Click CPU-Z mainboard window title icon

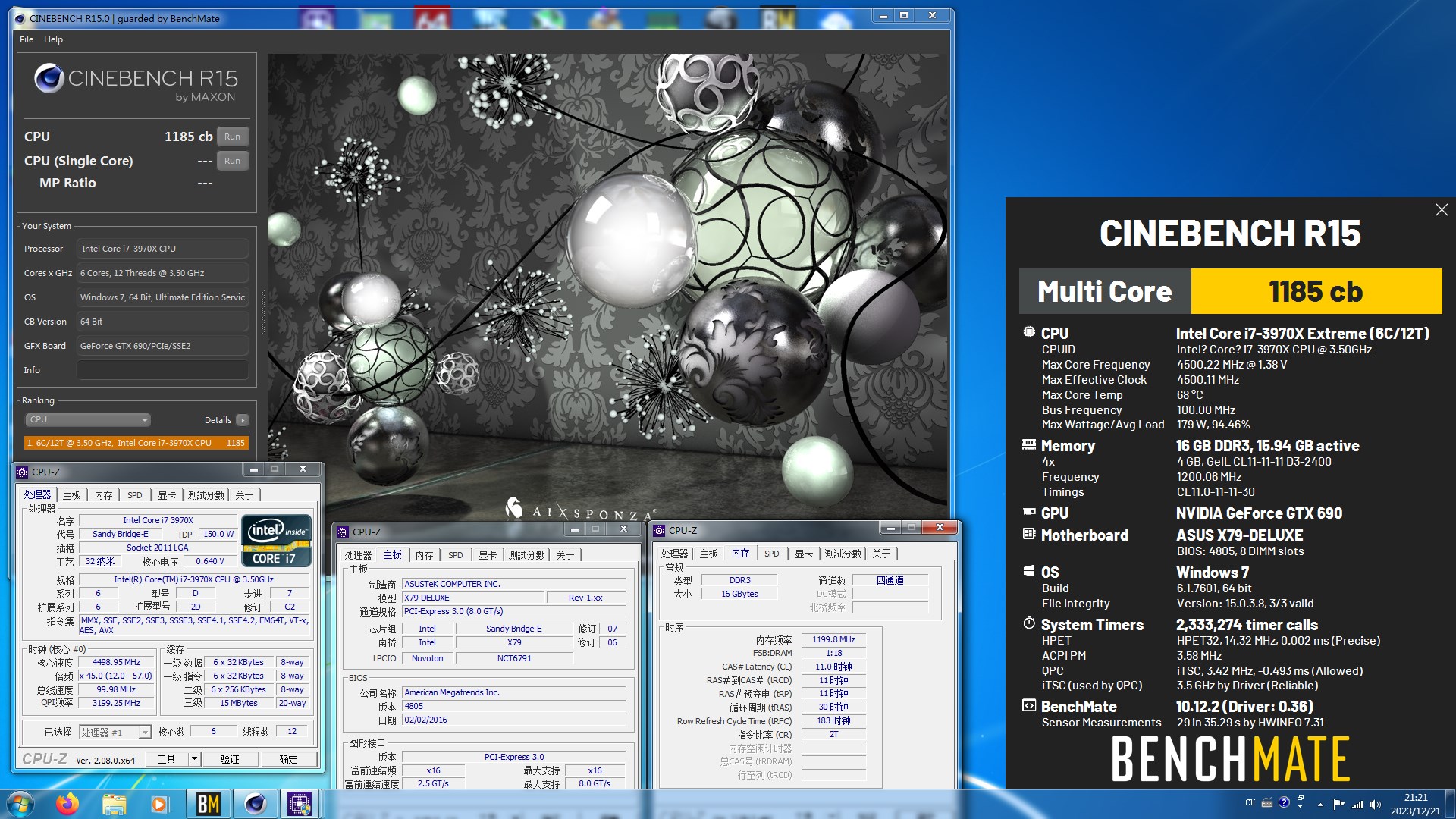point(344,532)
